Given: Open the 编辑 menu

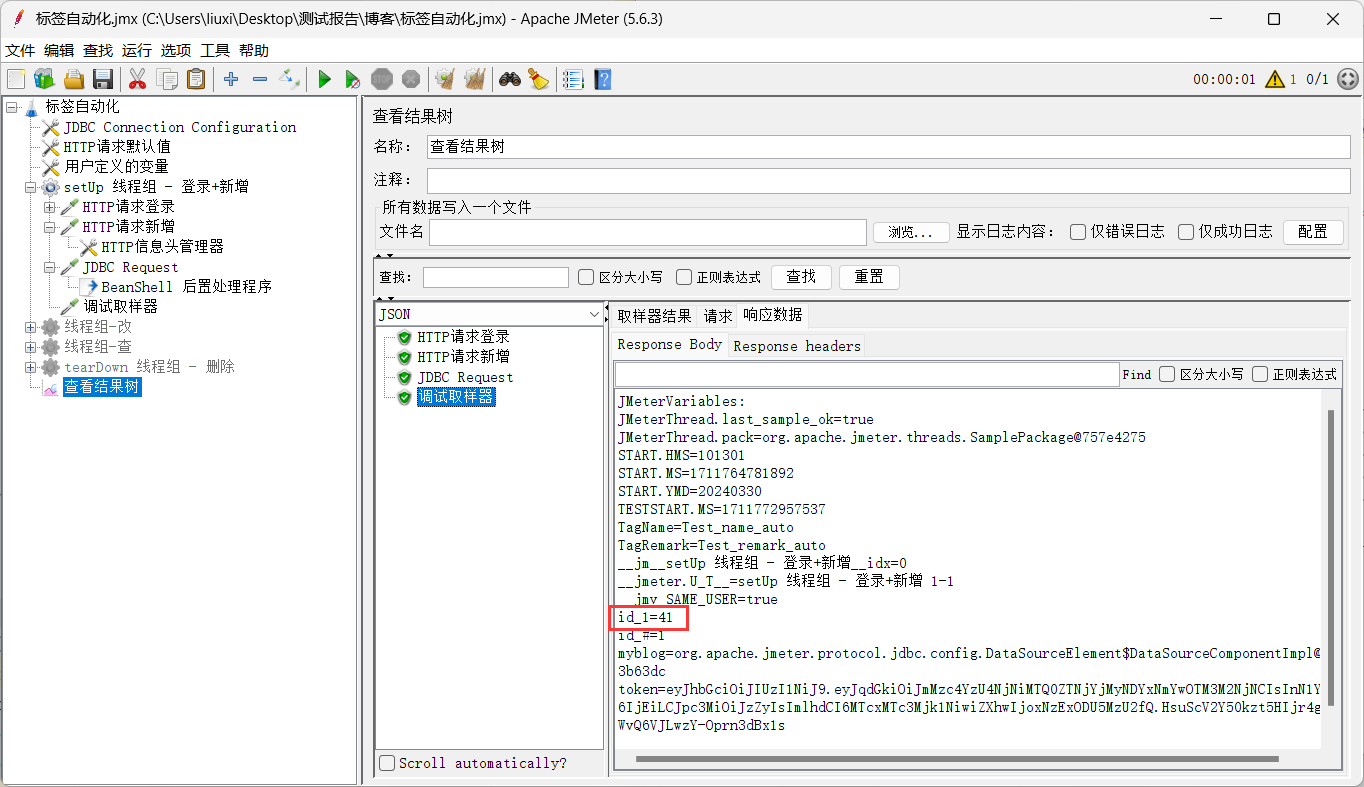Looking at the screenshot, I should pos(59,50).
